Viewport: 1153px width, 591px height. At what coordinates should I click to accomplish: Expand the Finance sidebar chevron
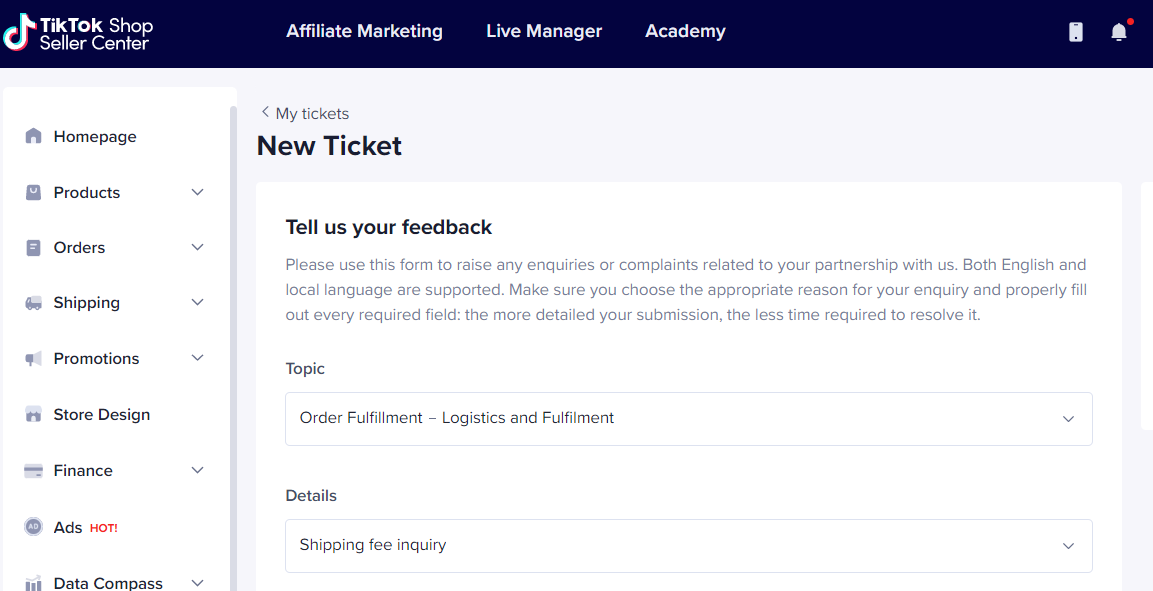[197, 470]
